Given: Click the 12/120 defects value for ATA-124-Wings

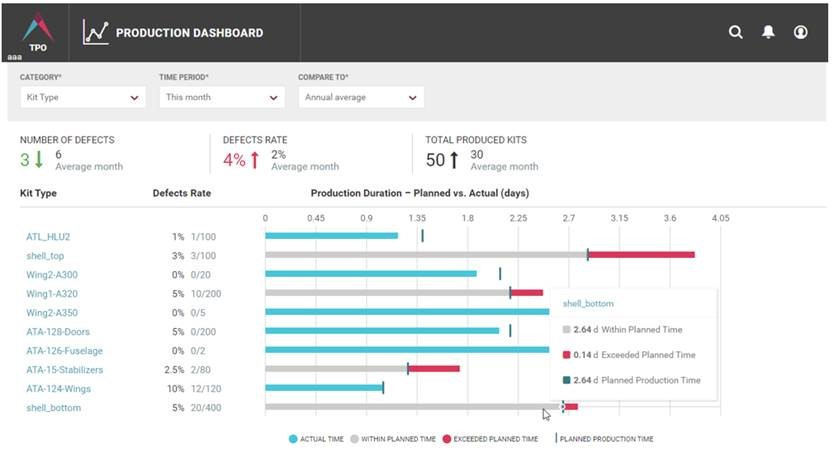Looking at the screenshot, I should (206, 389).
